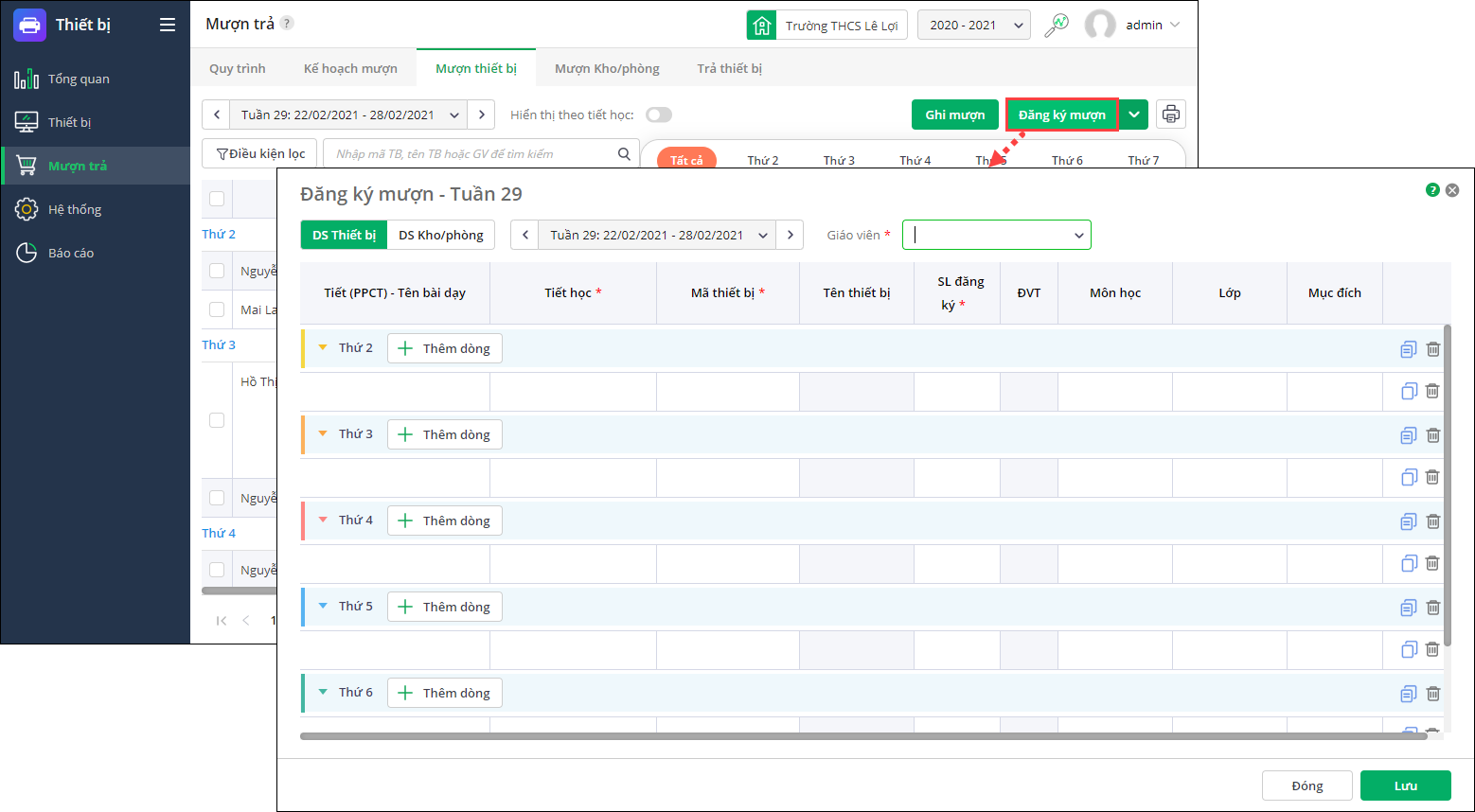The width and height of the screenshot is (1475, 812).
Task: Delete the Thứ 2 group using header trash icon
Action: click(1433, 349)
